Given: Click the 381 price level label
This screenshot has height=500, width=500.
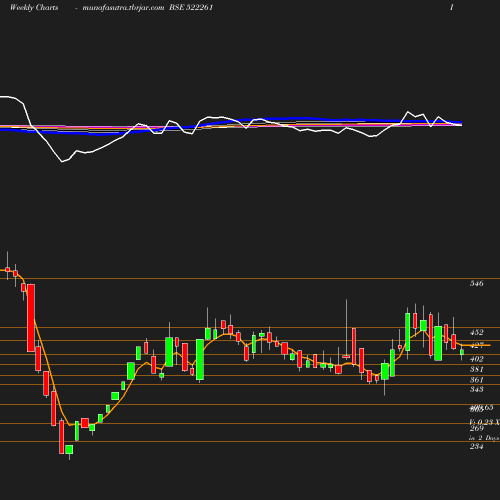Looking at the screenshot, I should 476,369.
